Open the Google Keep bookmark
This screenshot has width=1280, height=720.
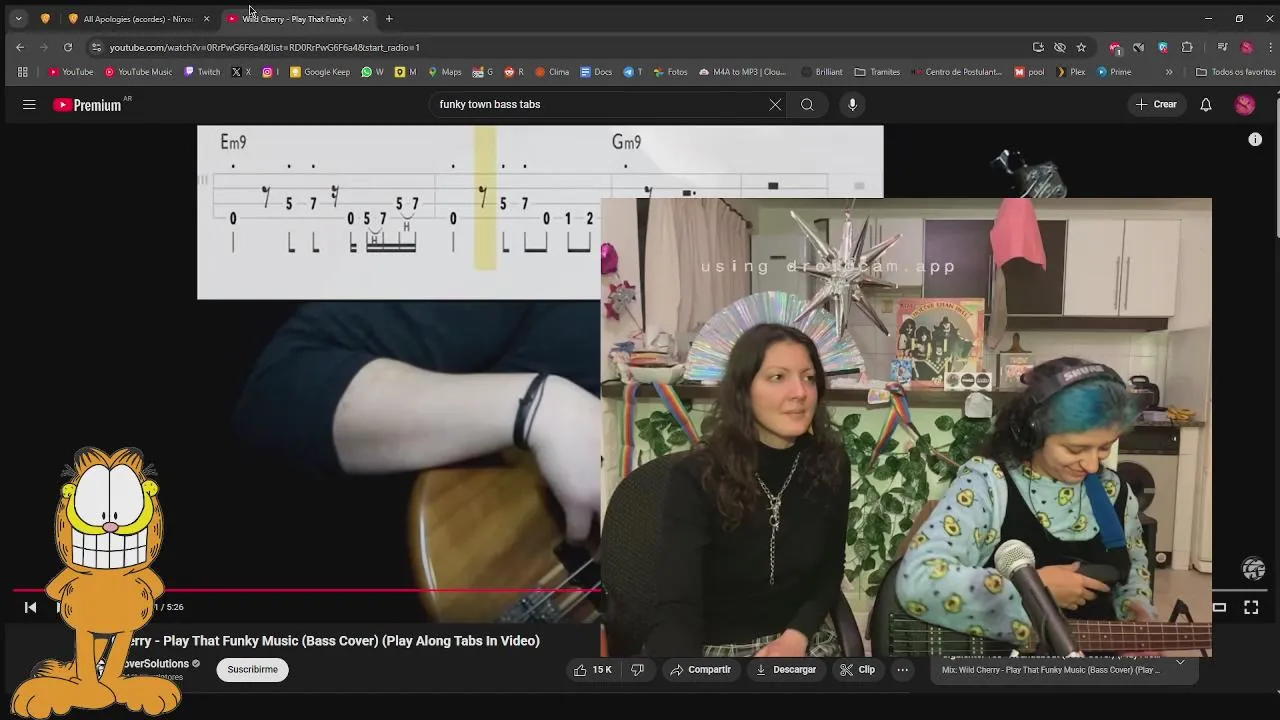coord(320,72)
